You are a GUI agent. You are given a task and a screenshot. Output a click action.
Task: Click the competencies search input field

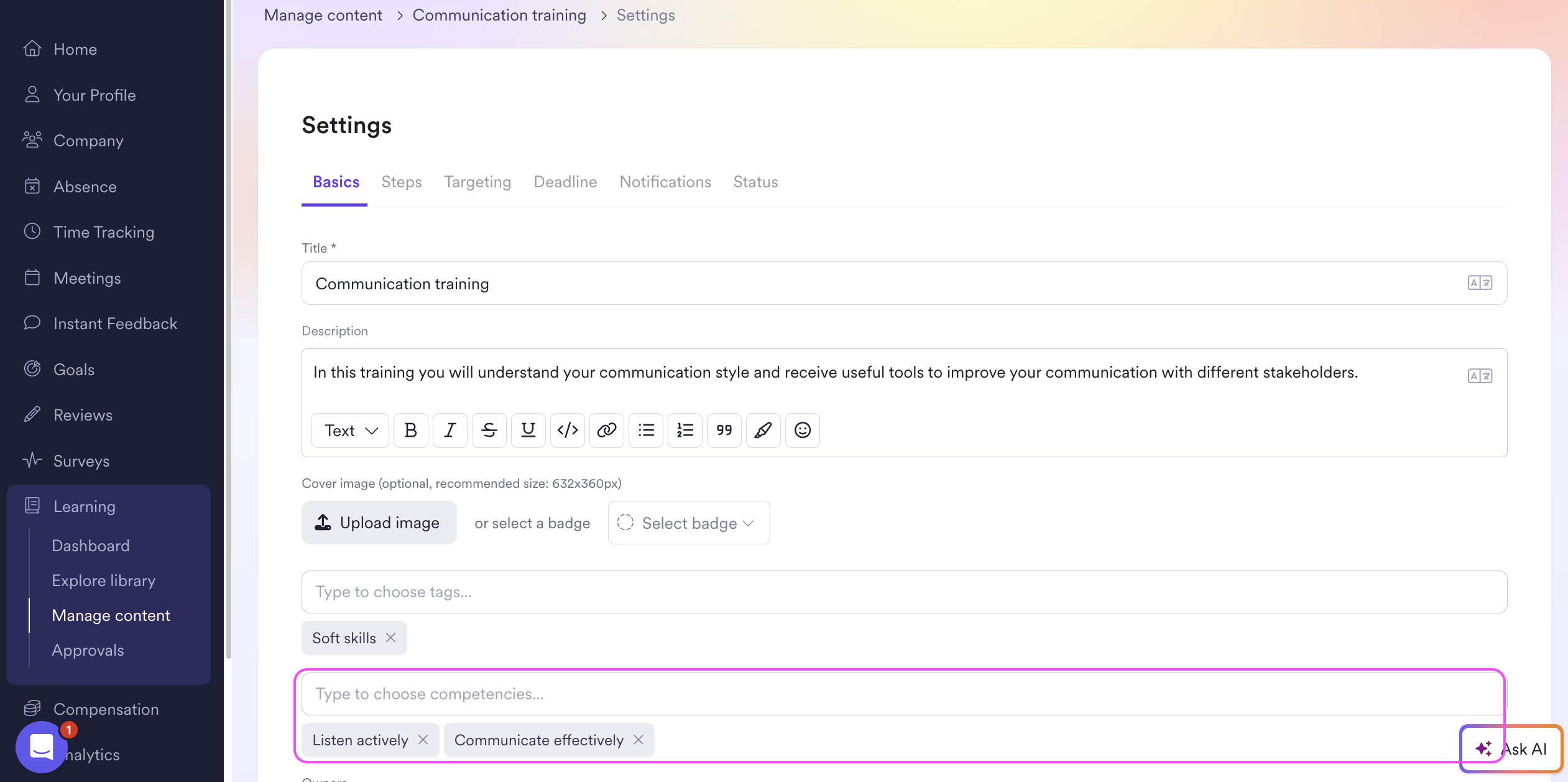[870, 694]
